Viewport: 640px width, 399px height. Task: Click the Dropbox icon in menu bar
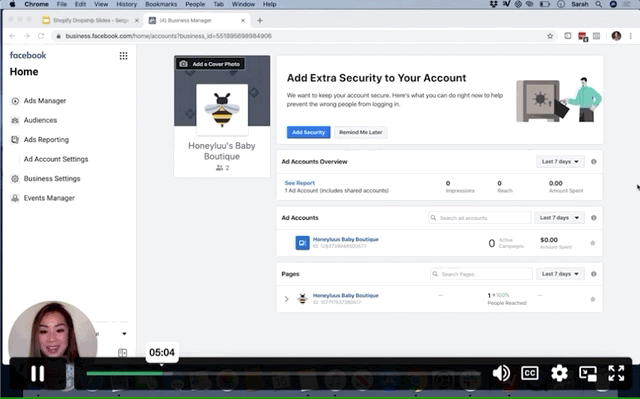click(493, 4)
